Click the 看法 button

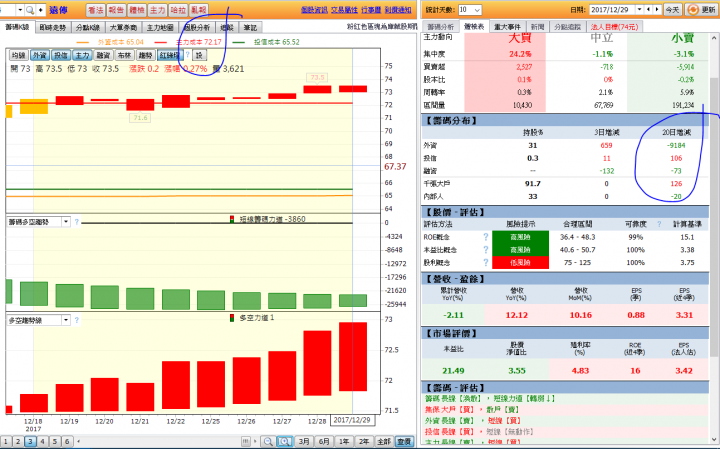tap(96, 10)
